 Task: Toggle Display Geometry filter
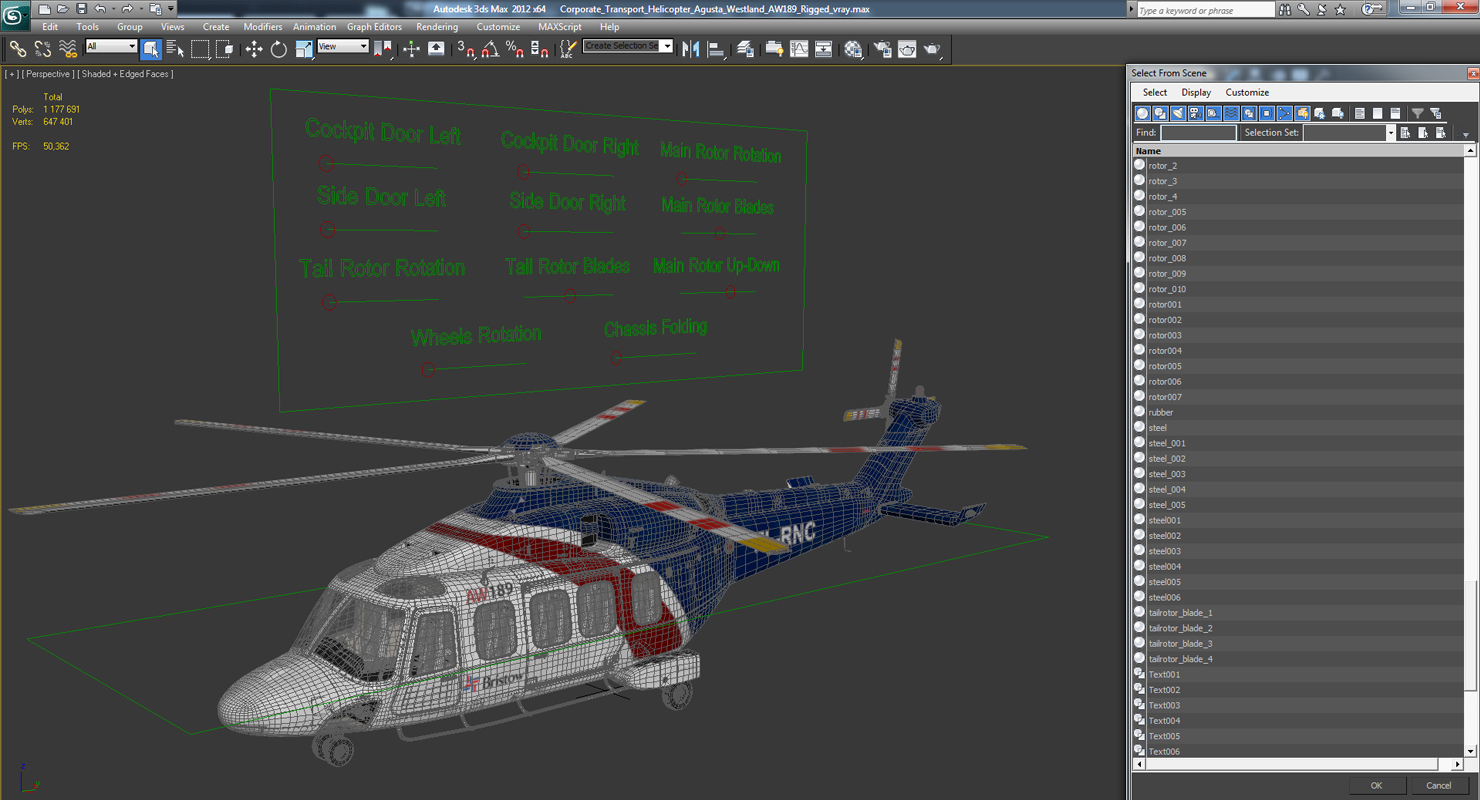[1142, 113]
